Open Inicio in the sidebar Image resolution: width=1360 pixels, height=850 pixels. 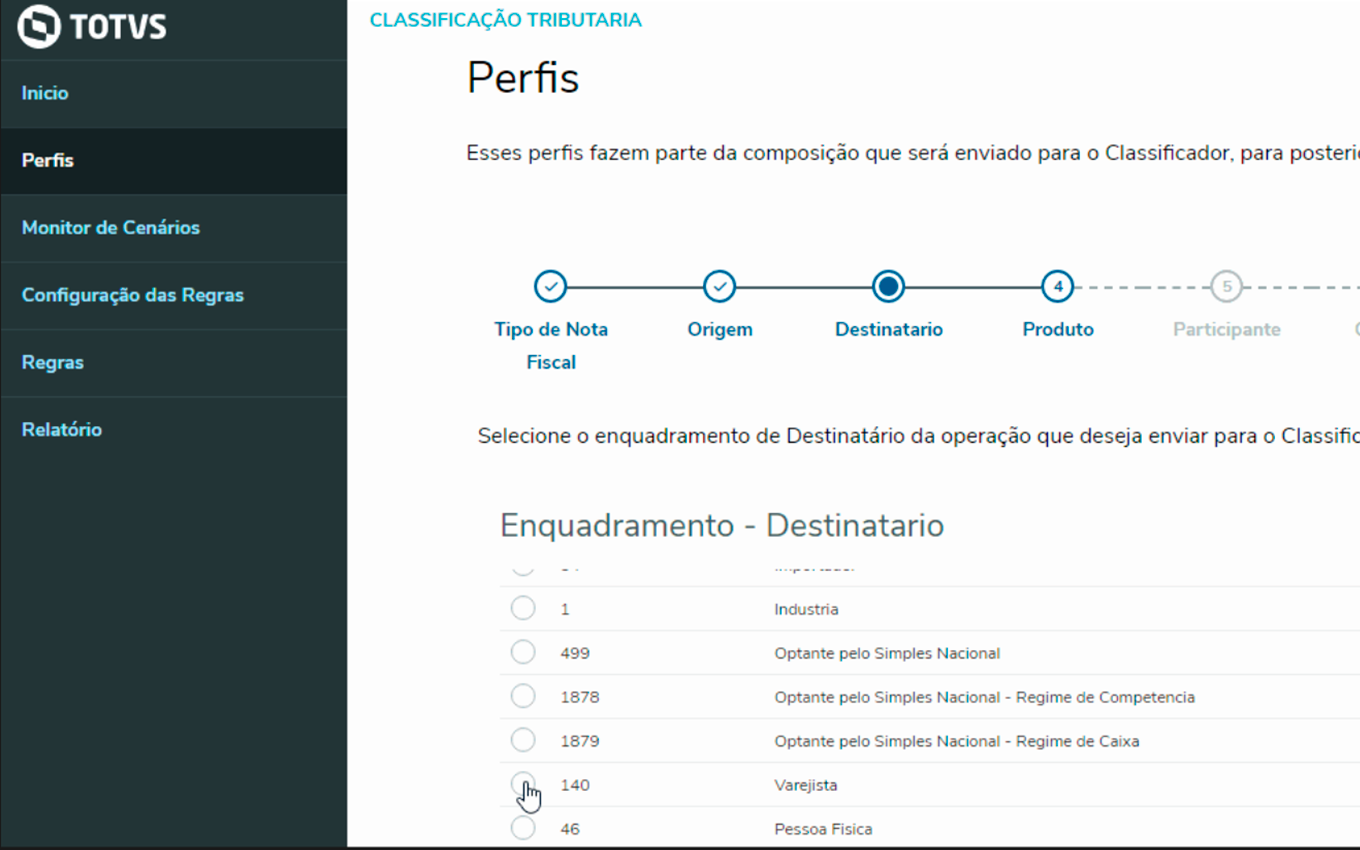[45, 93]
